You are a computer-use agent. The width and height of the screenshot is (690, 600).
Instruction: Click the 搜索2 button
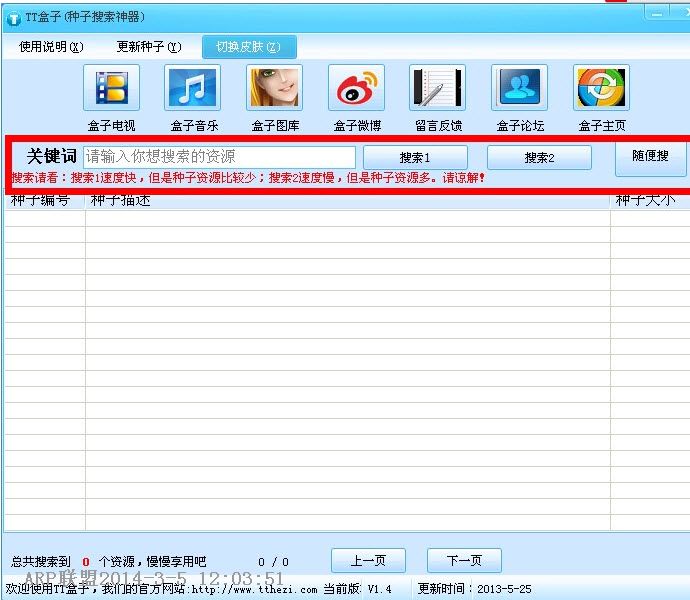[539, 157]
